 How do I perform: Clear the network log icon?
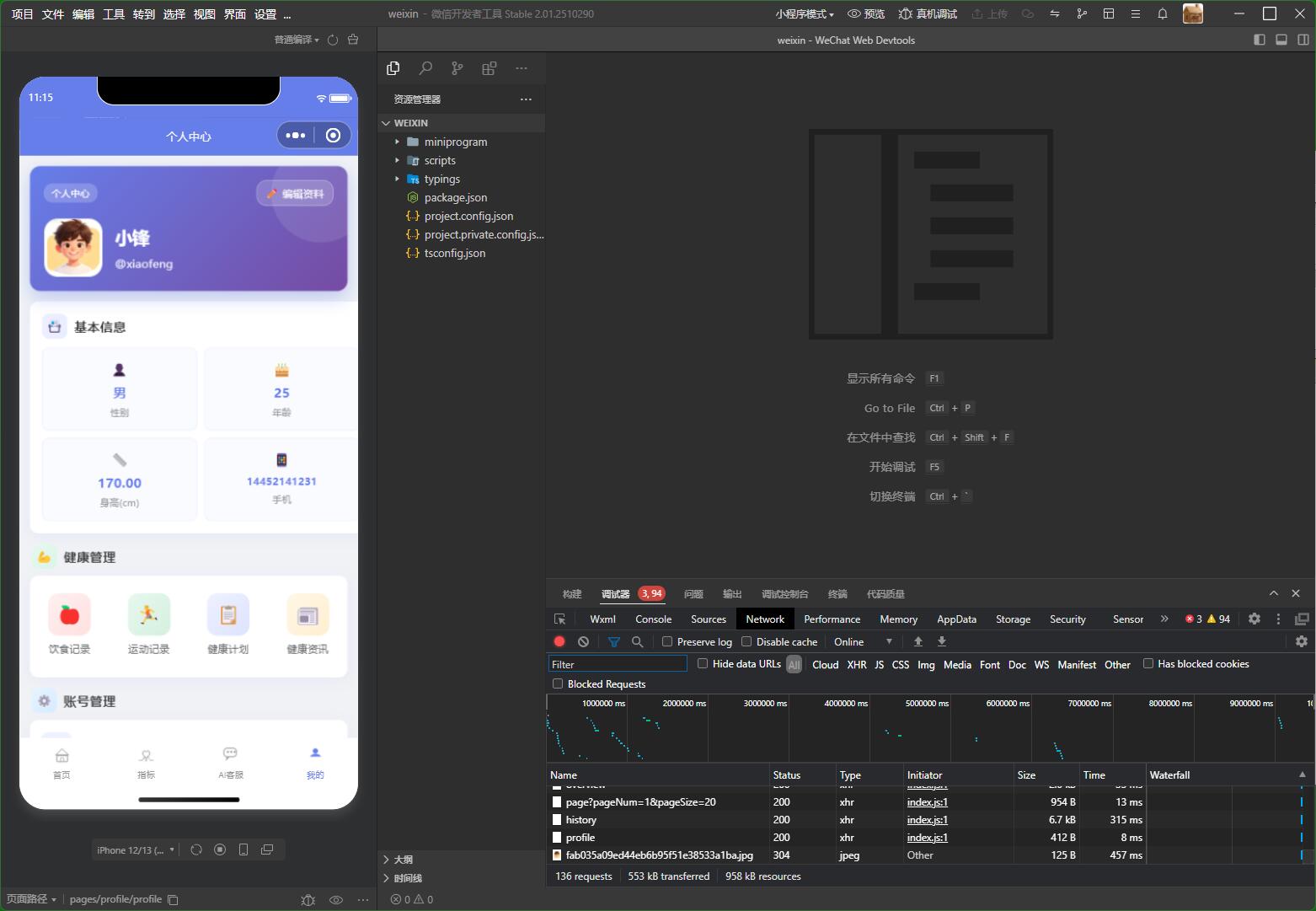point(583,641)
